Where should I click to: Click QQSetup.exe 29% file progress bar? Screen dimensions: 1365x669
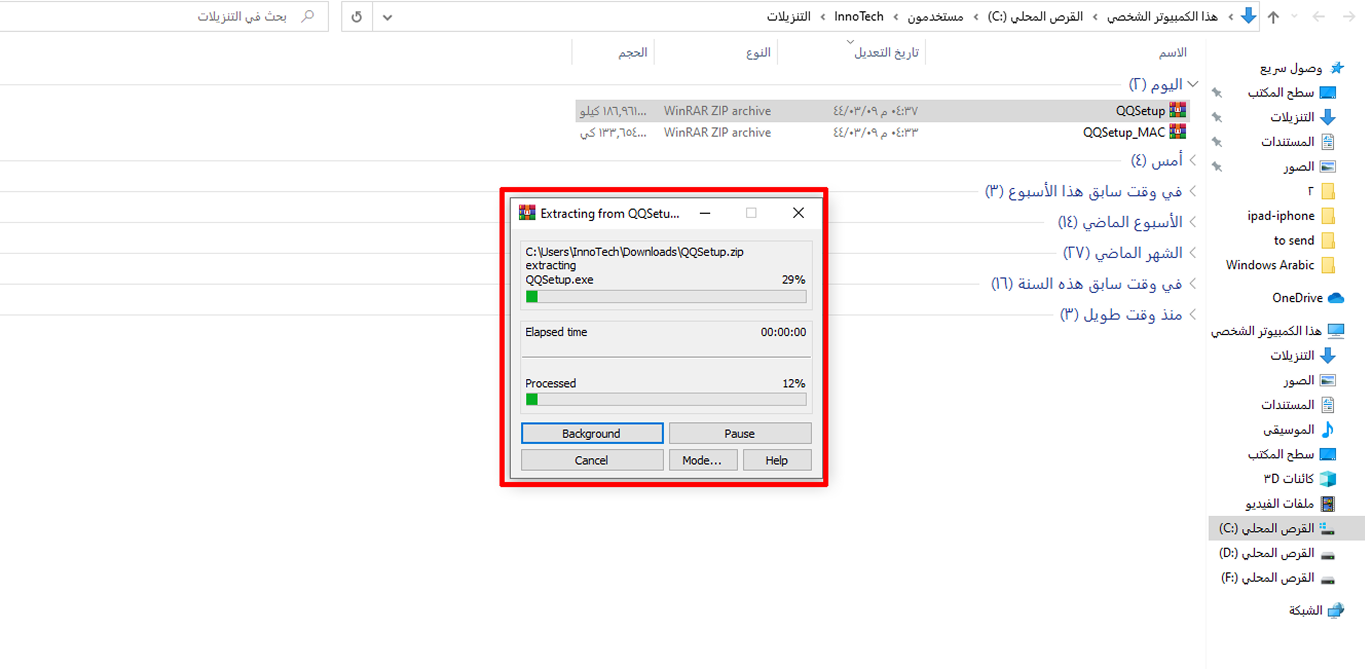point(666,296)
